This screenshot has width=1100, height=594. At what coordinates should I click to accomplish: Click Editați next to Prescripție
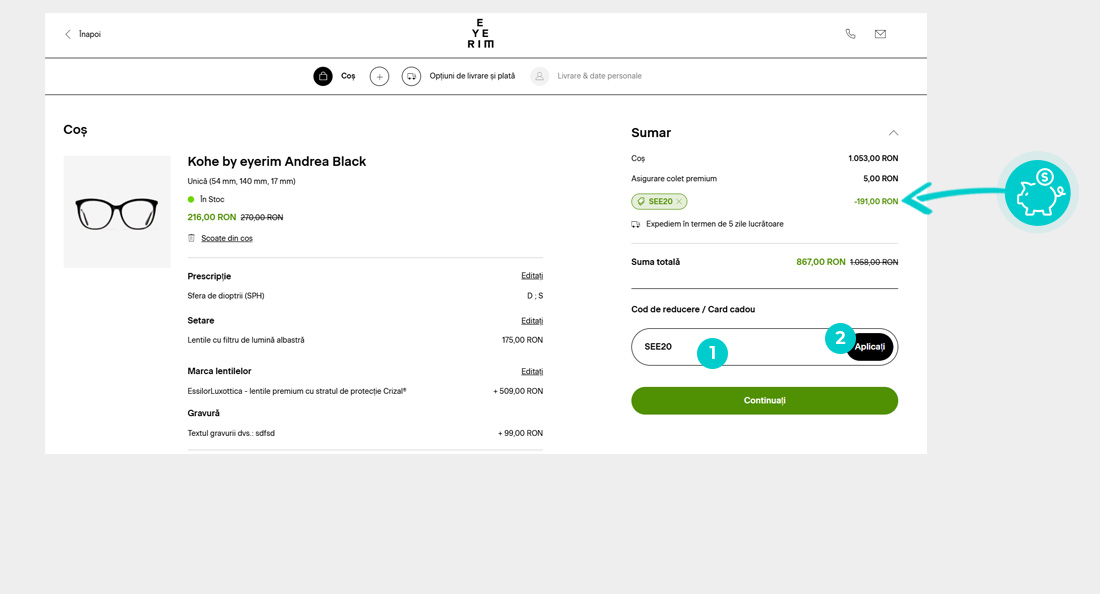[531, 276]
